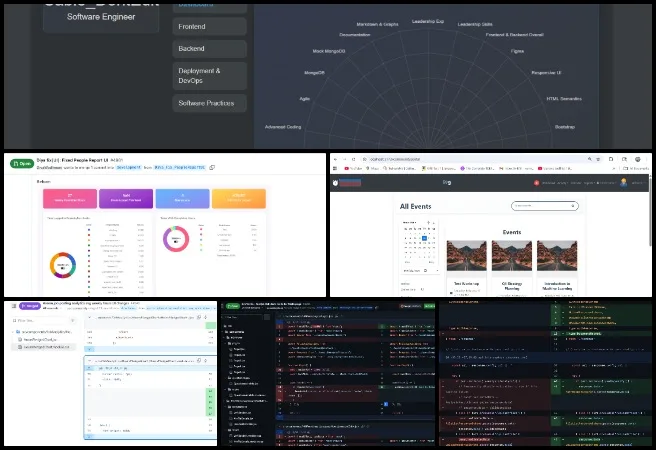Click the Software Engineer role label
Viewport: 656px width, 450px height.
[101, 17]
